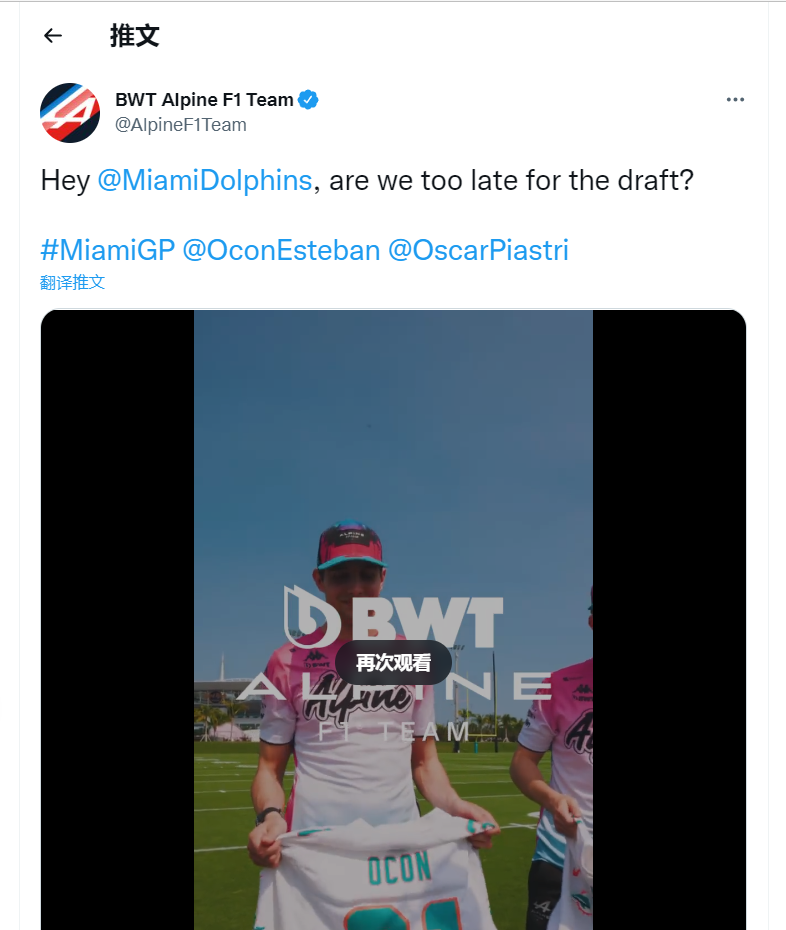Click the back arrow icon
The height and width of the screenshot is (930, 786).
click(x=53, y=36)
